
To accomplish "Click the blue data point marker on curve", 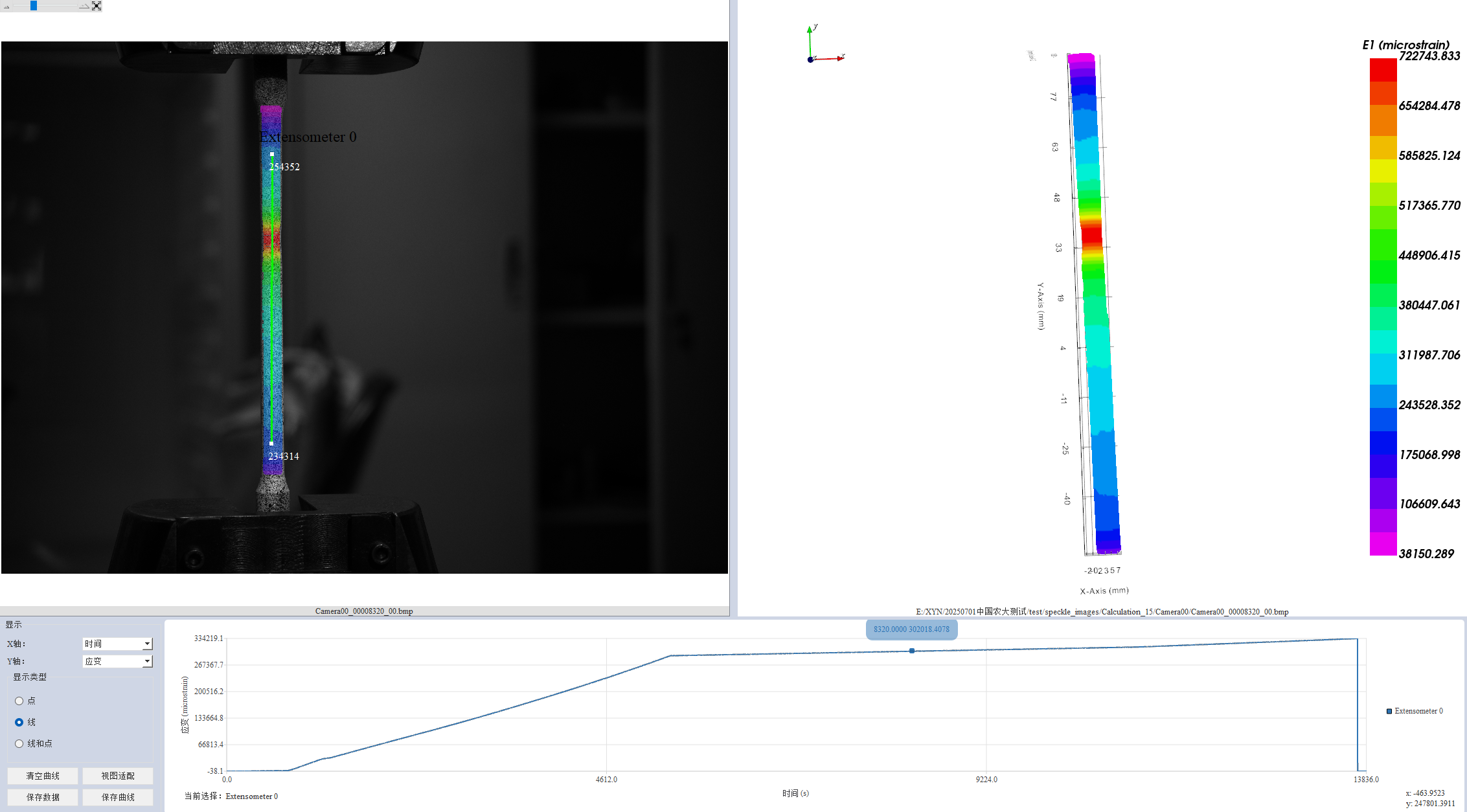I will 912,651.
